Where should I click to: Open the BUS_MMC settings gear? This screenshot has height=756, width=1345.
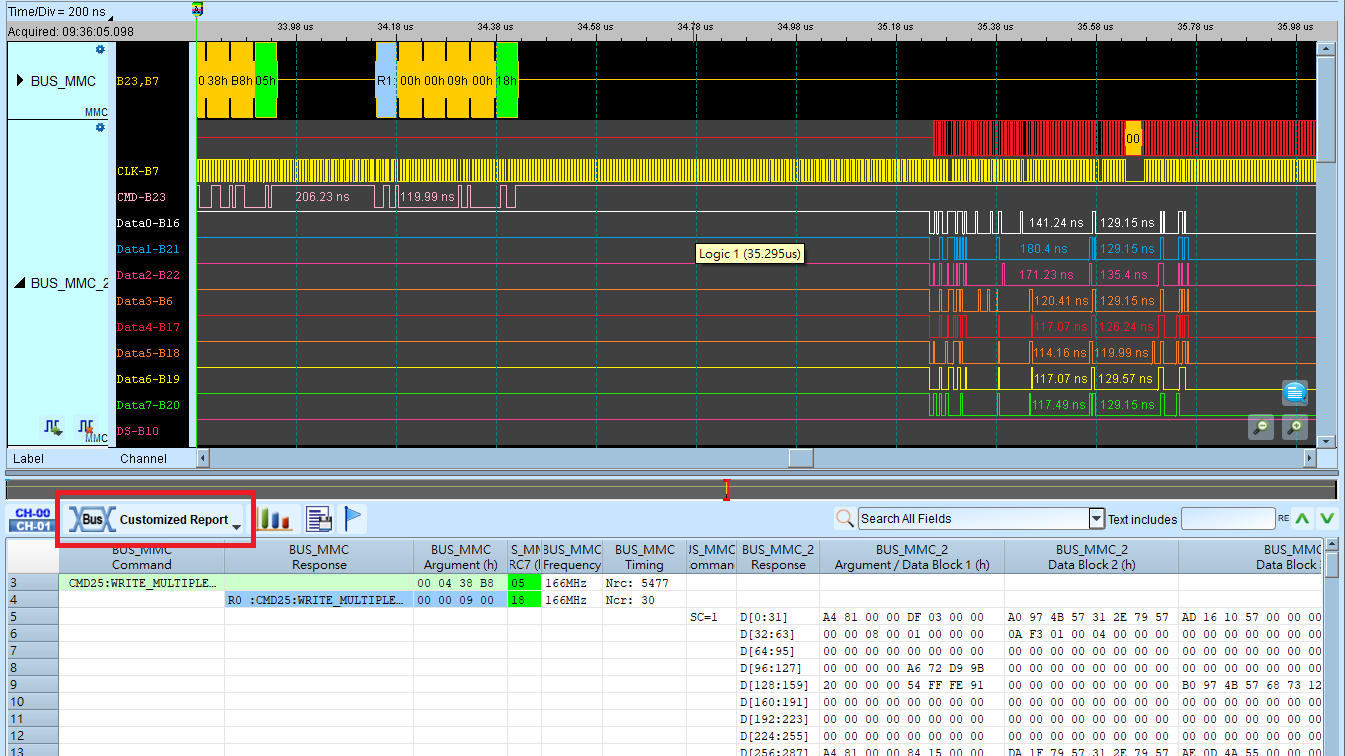pos(100,49)
